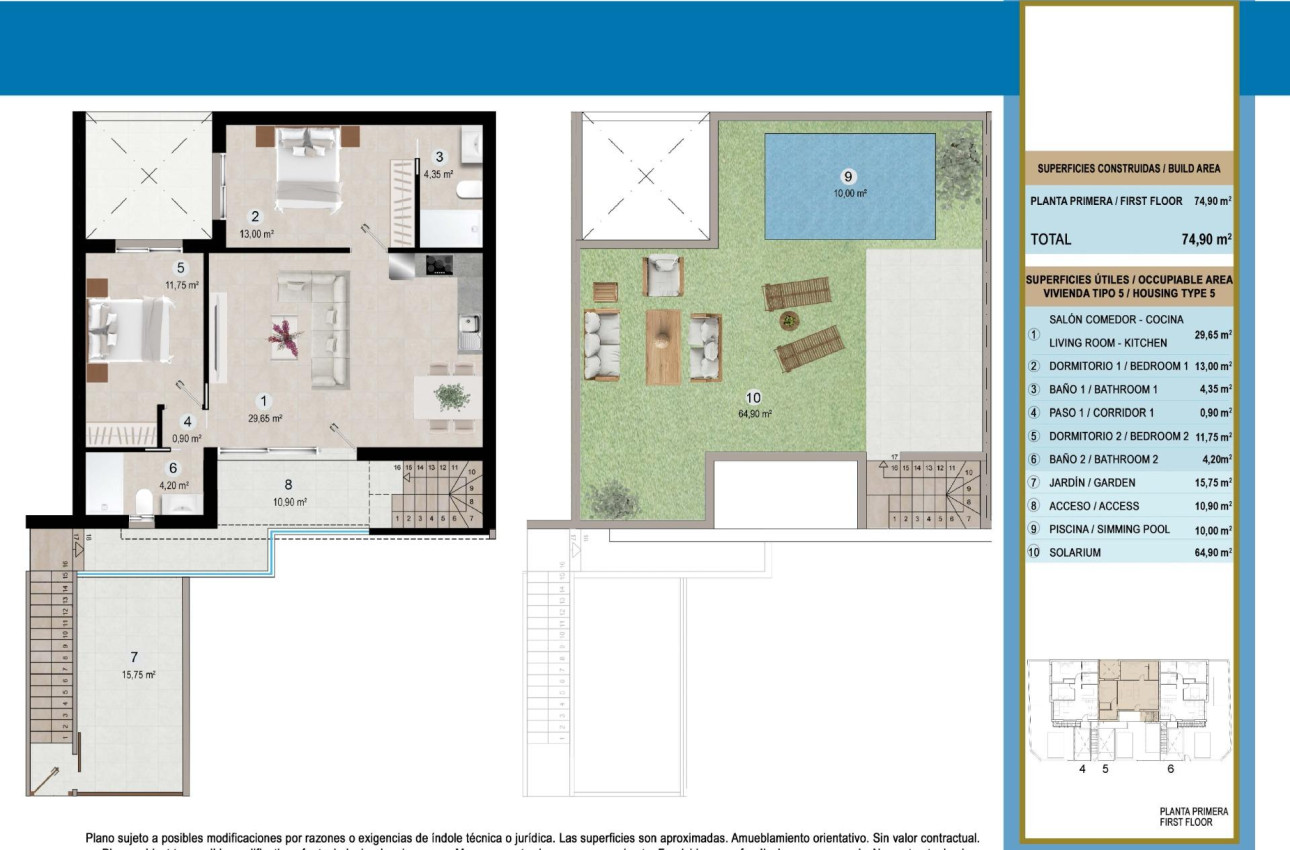The image size is (1290, 850).
Task: Click key plan unit label '4'
Action: tap(1082, 769)
